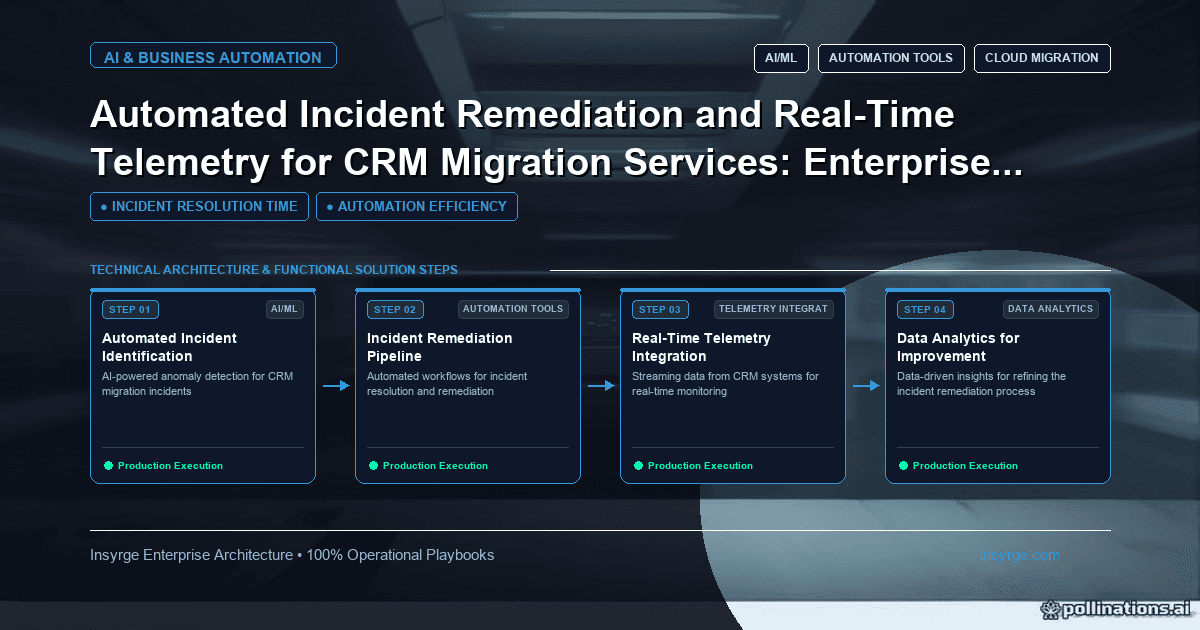The image size is (1200, 630).
Task: Open the Automated Incident Identification card title
Action: [170, 347]
